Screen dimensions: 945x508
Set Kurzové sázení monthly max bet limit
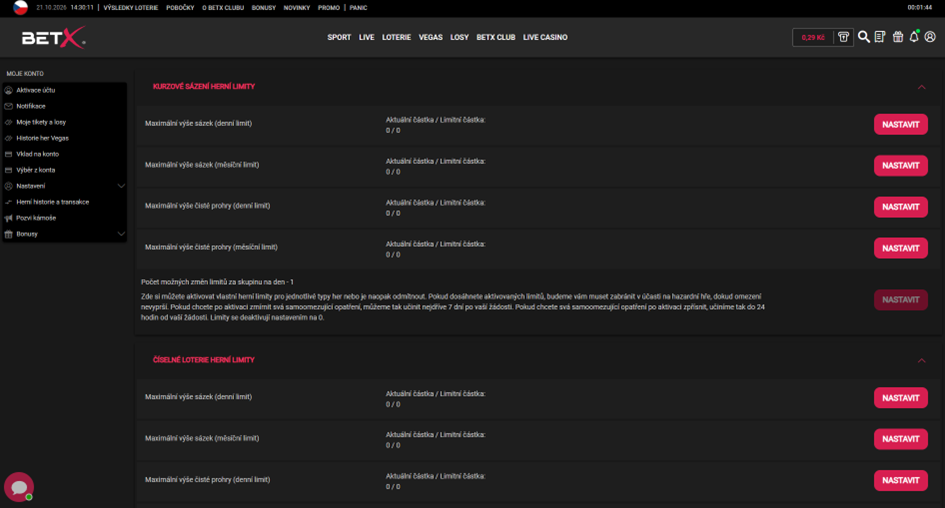point(900,166)
